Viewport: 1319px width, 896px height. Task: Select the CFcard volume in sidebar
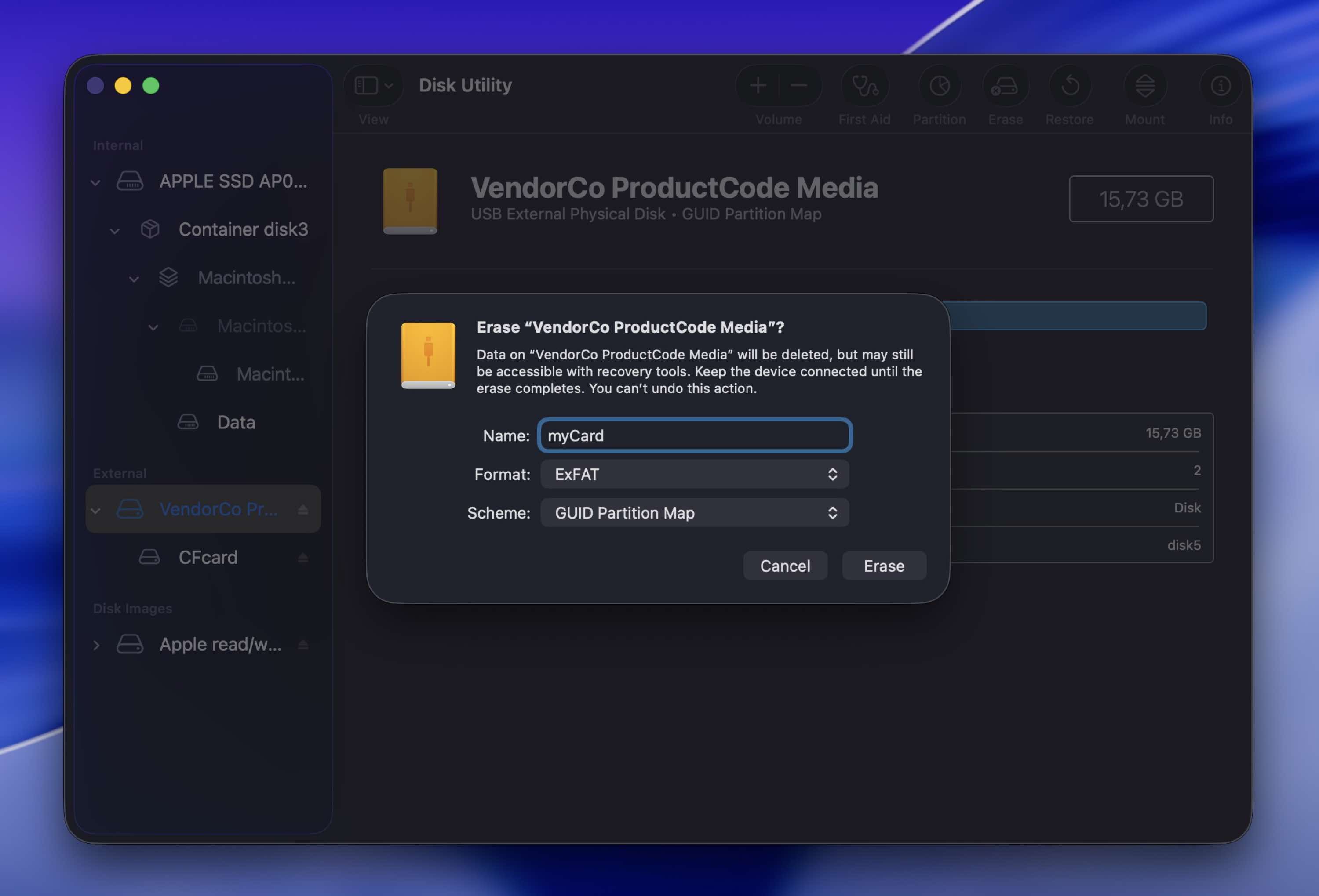coord(203,557)
